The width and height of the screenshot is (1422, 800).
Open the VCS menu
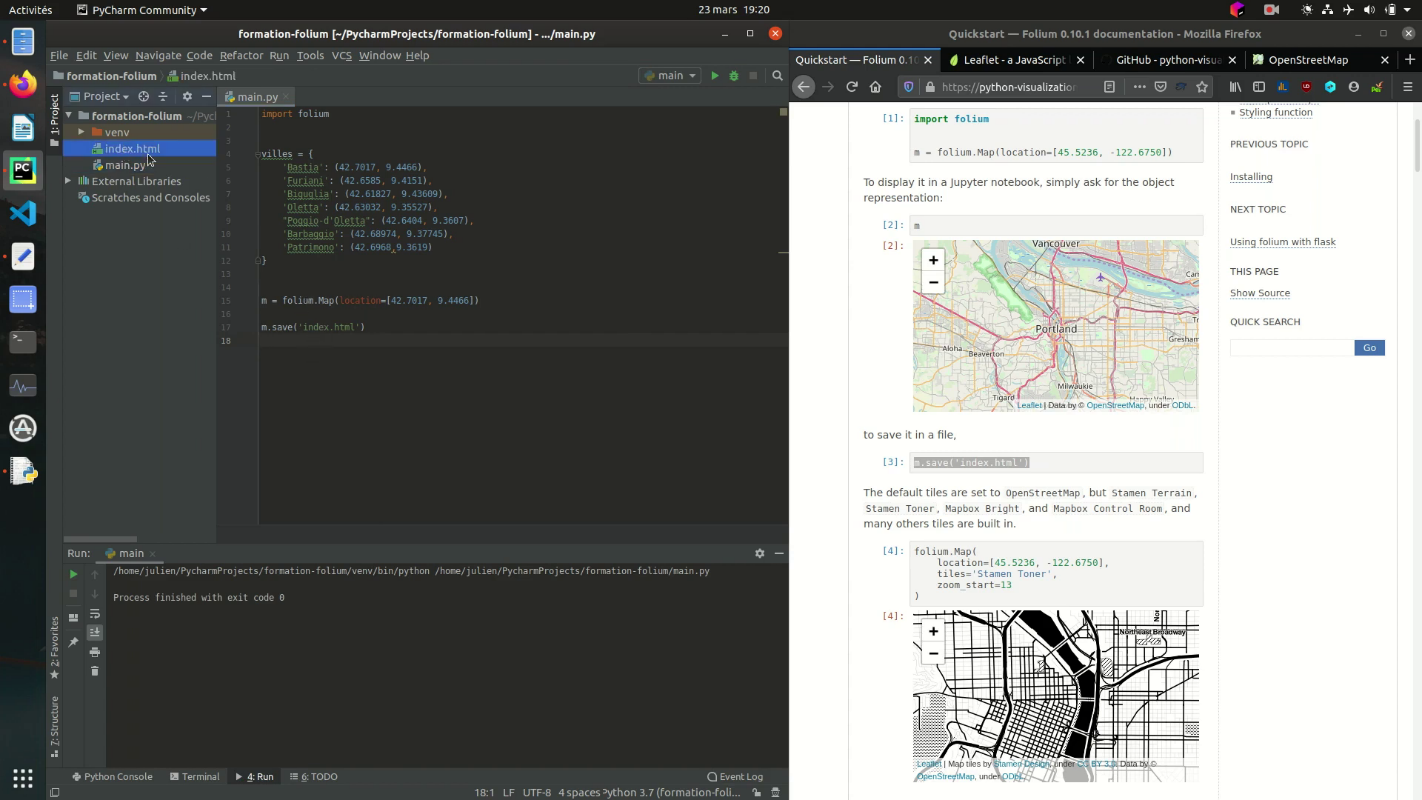click(342, 56)
